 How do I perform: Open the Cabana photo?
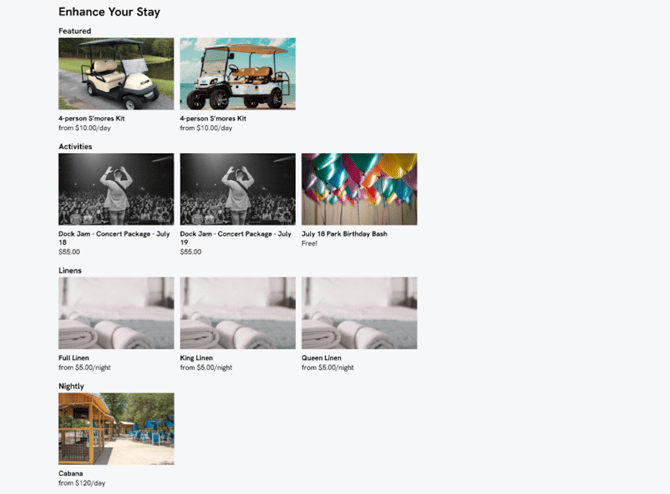click(x=116, y=429)
